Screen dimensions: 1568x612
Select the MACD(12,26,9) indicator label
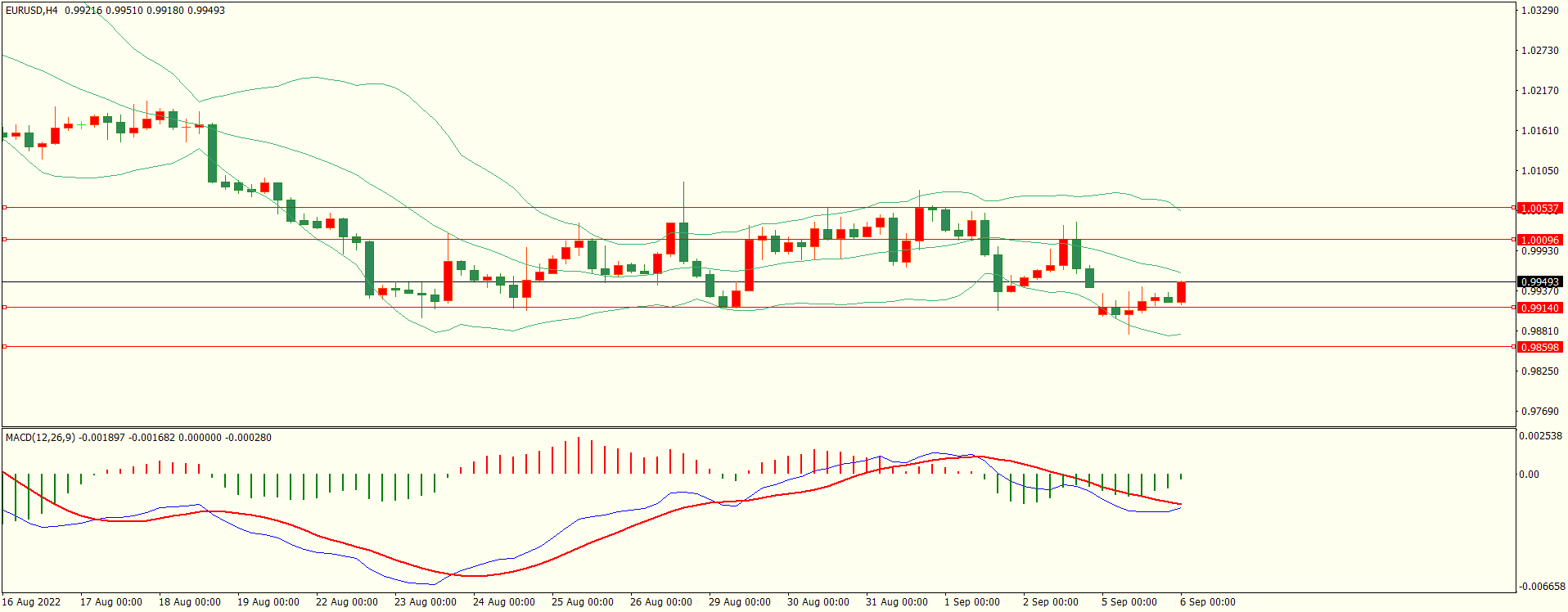pos(40,438)
